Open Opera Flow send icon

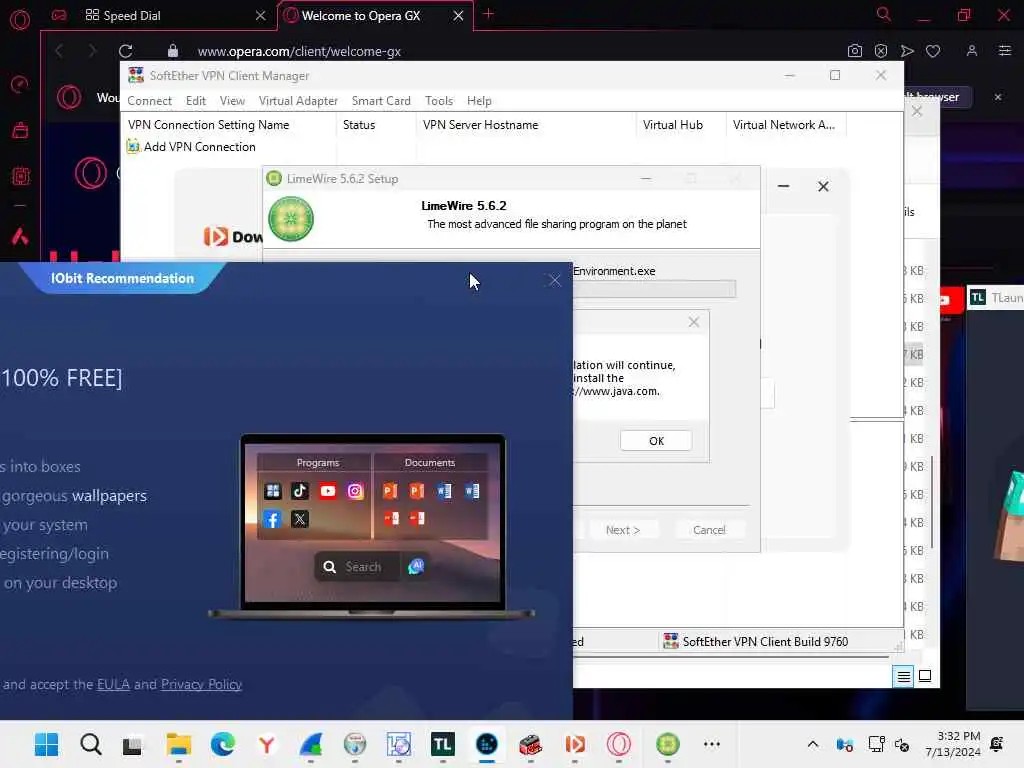(907, 51)
